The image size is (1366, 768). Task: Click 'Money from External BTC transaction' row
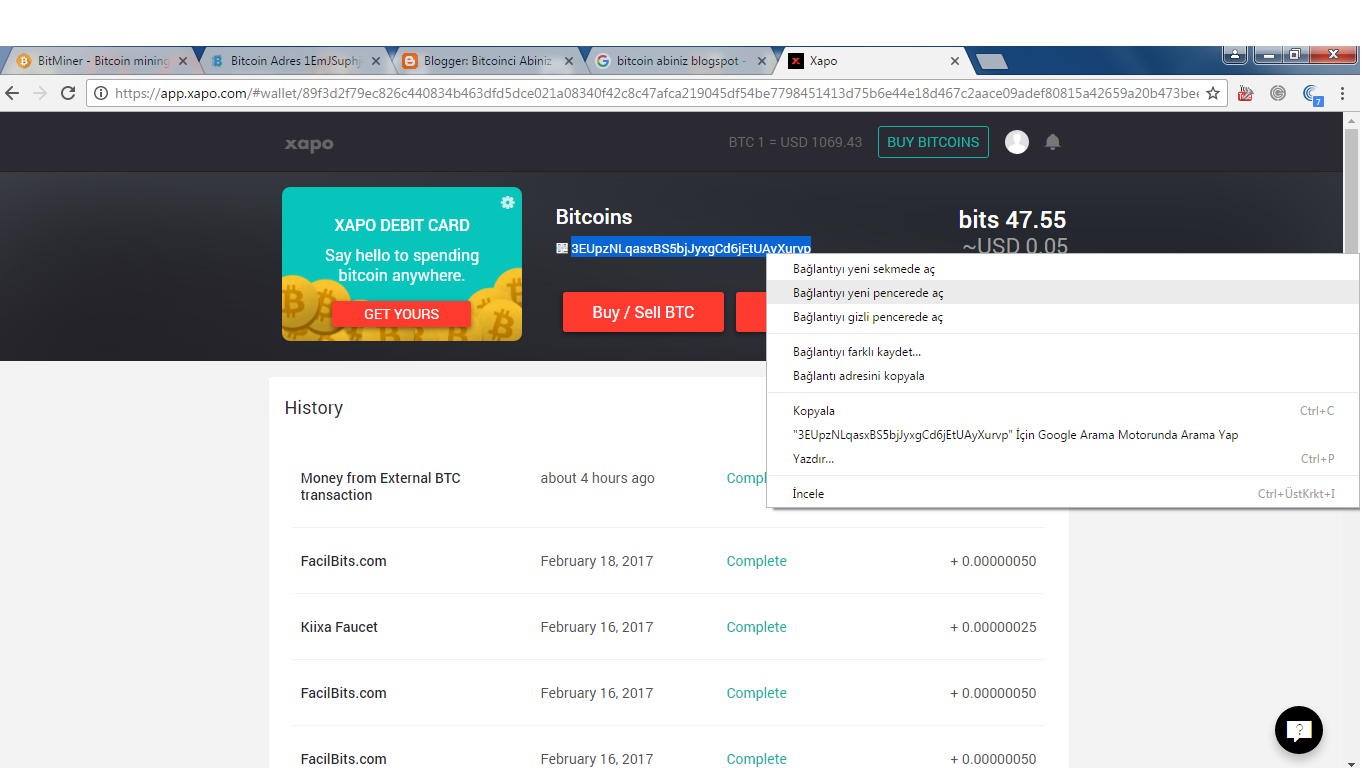[668, 486]
